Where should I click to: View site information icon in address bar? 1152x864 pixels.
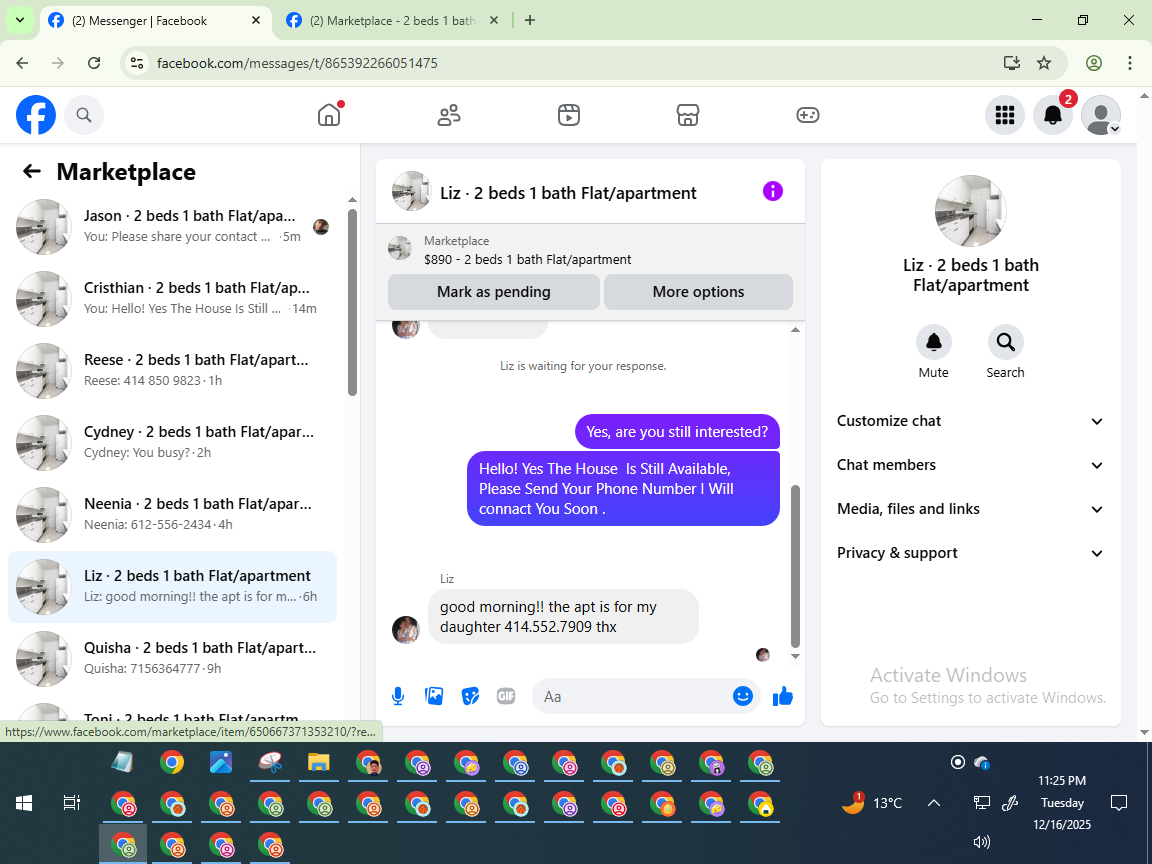coord(137,63)
